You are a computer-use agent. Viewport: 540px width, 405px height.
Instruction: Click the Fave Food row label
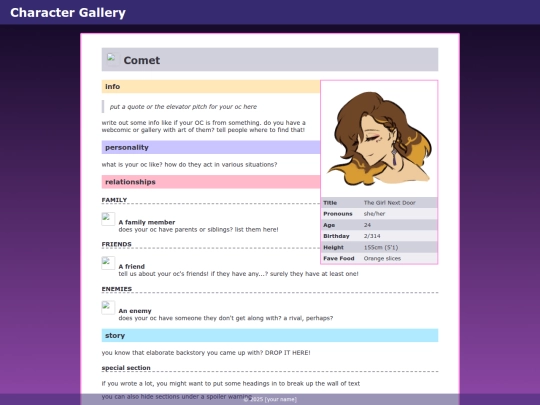tap(339, 258)
